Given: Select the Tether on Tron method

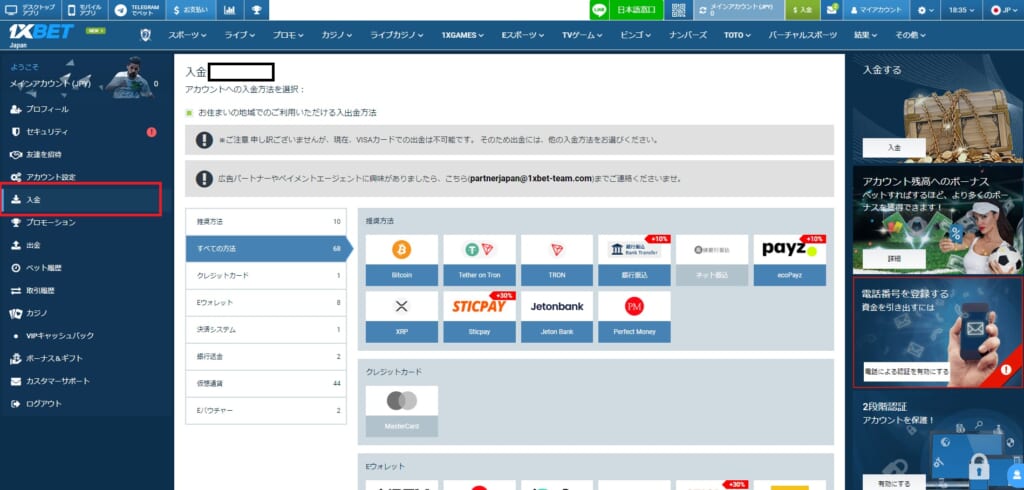Looking at the screenshot, I should [479, 260].
